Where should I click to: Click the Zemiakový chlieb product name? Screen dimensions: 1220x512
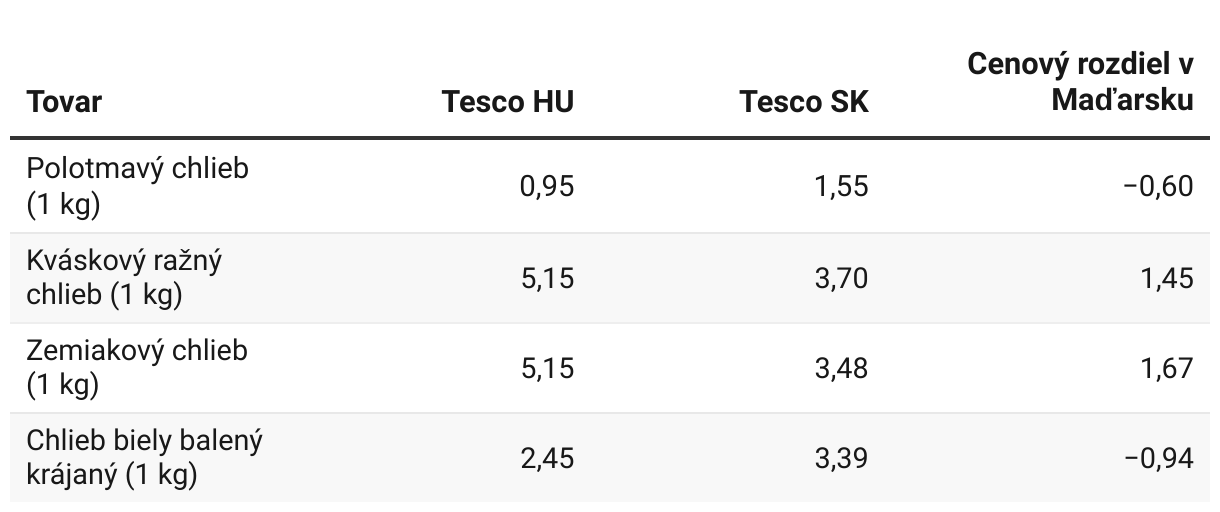[137, 367]
